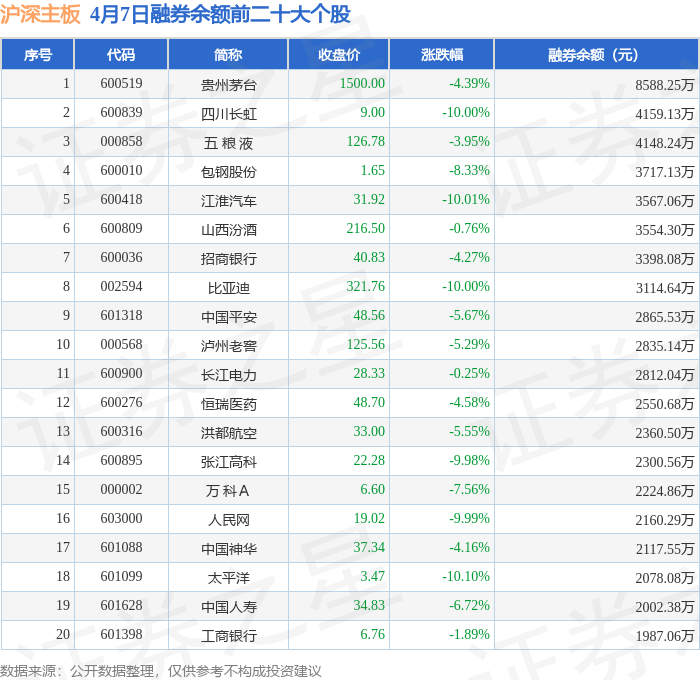Select stock code 002594
The image size is (700, 680).
(121, 286)
